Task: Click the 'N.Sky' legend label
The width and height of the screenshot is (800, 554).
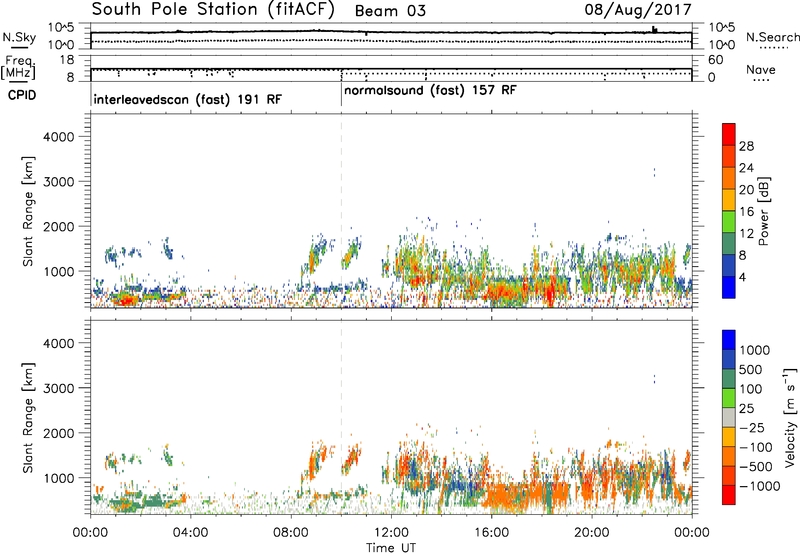Action: pyautogui.click(x=19, y=37)
